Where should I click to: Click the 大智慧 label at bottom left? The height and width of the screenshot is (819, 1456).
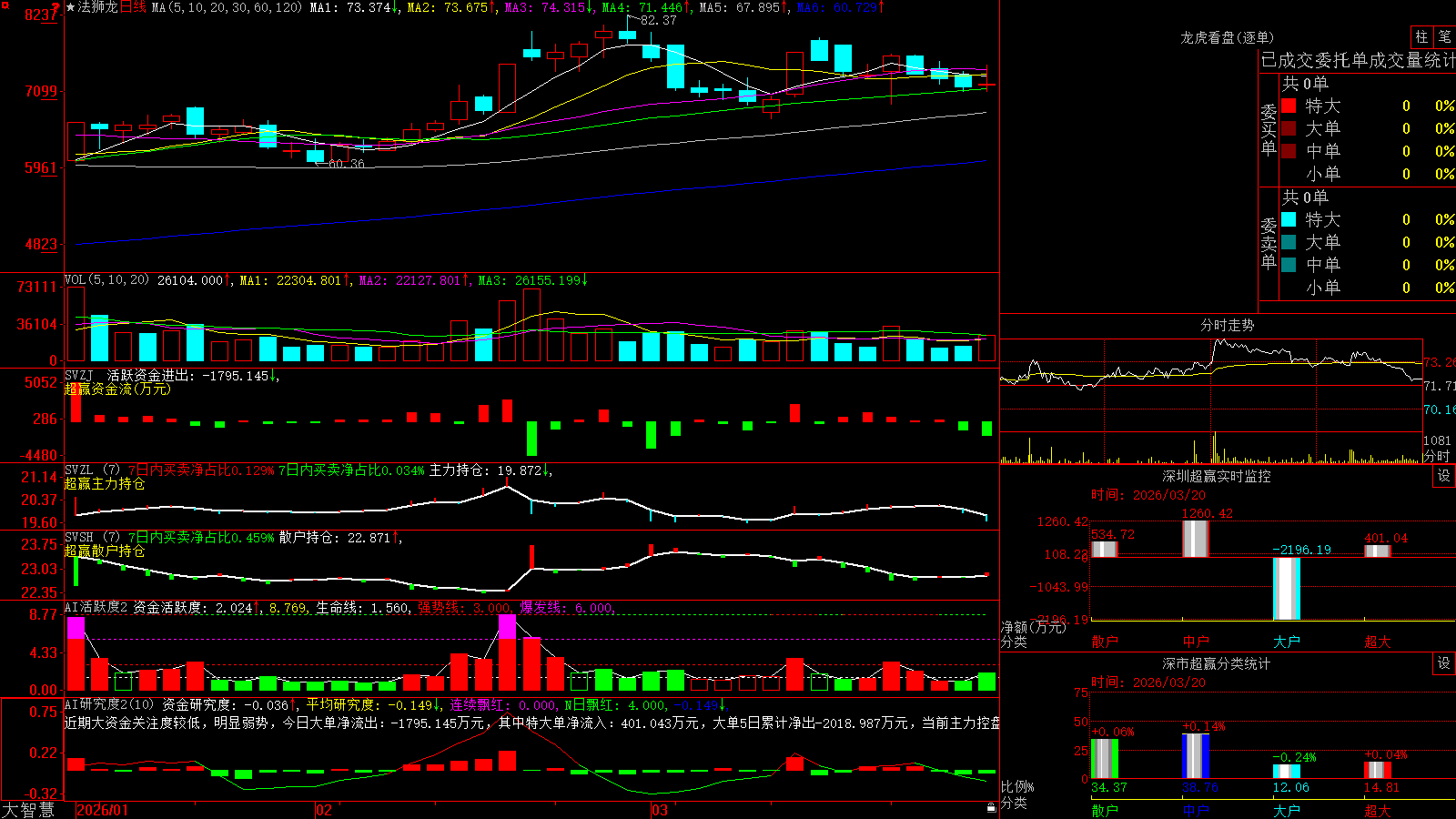[x=28, y=810]
